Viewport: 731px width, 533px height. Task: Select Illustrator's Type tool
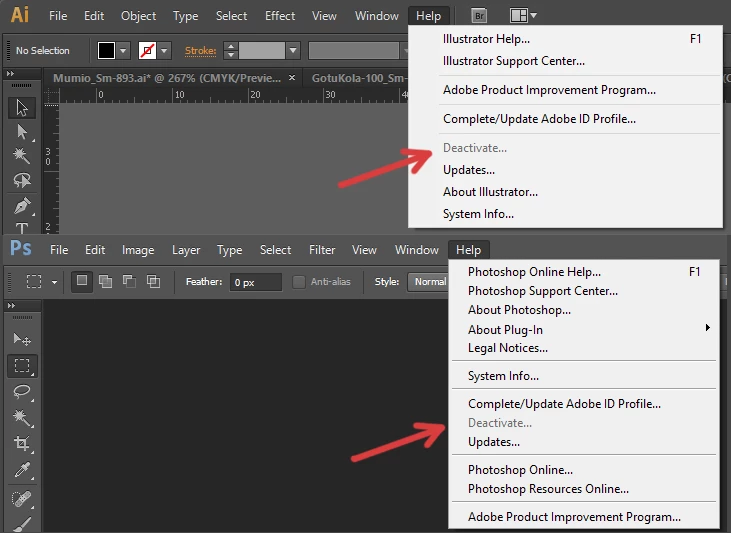tap(21, 228)
